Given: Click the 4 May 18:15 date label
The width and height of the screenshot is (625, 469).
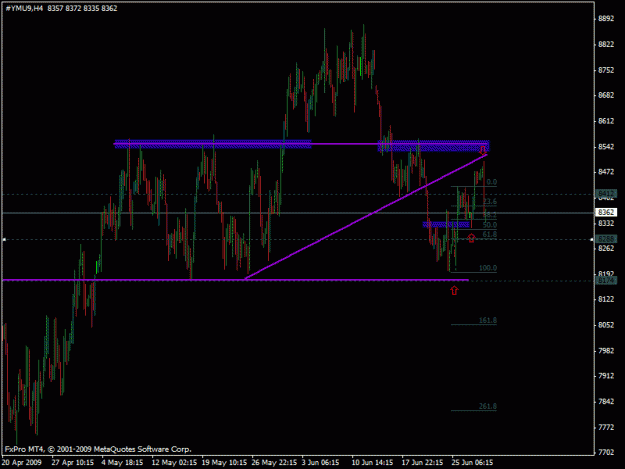Looking at the screenshot, I should point(122,463).
